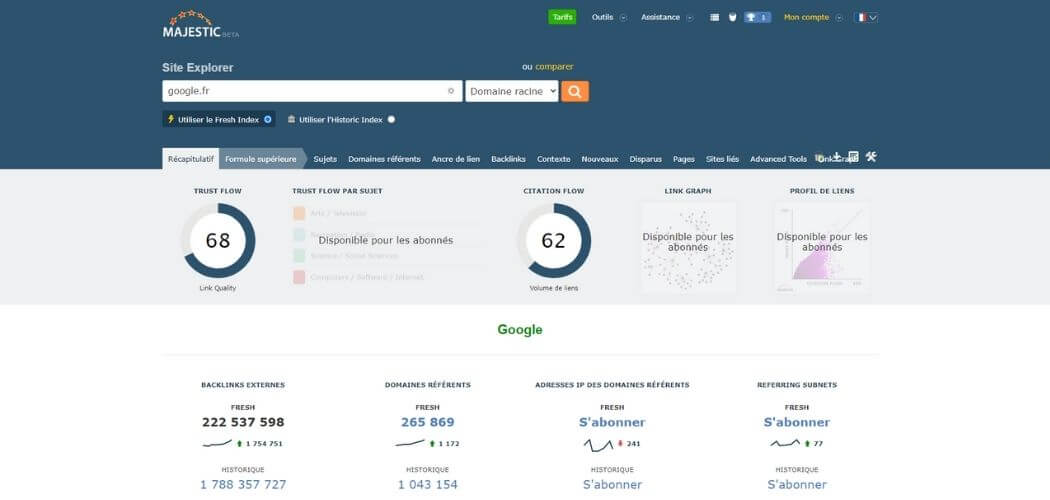Image resolution: width=1050 pixels, height=500 pixels.
Task: Select the Fresh Index radio button
Action: [x=268, y=119]
